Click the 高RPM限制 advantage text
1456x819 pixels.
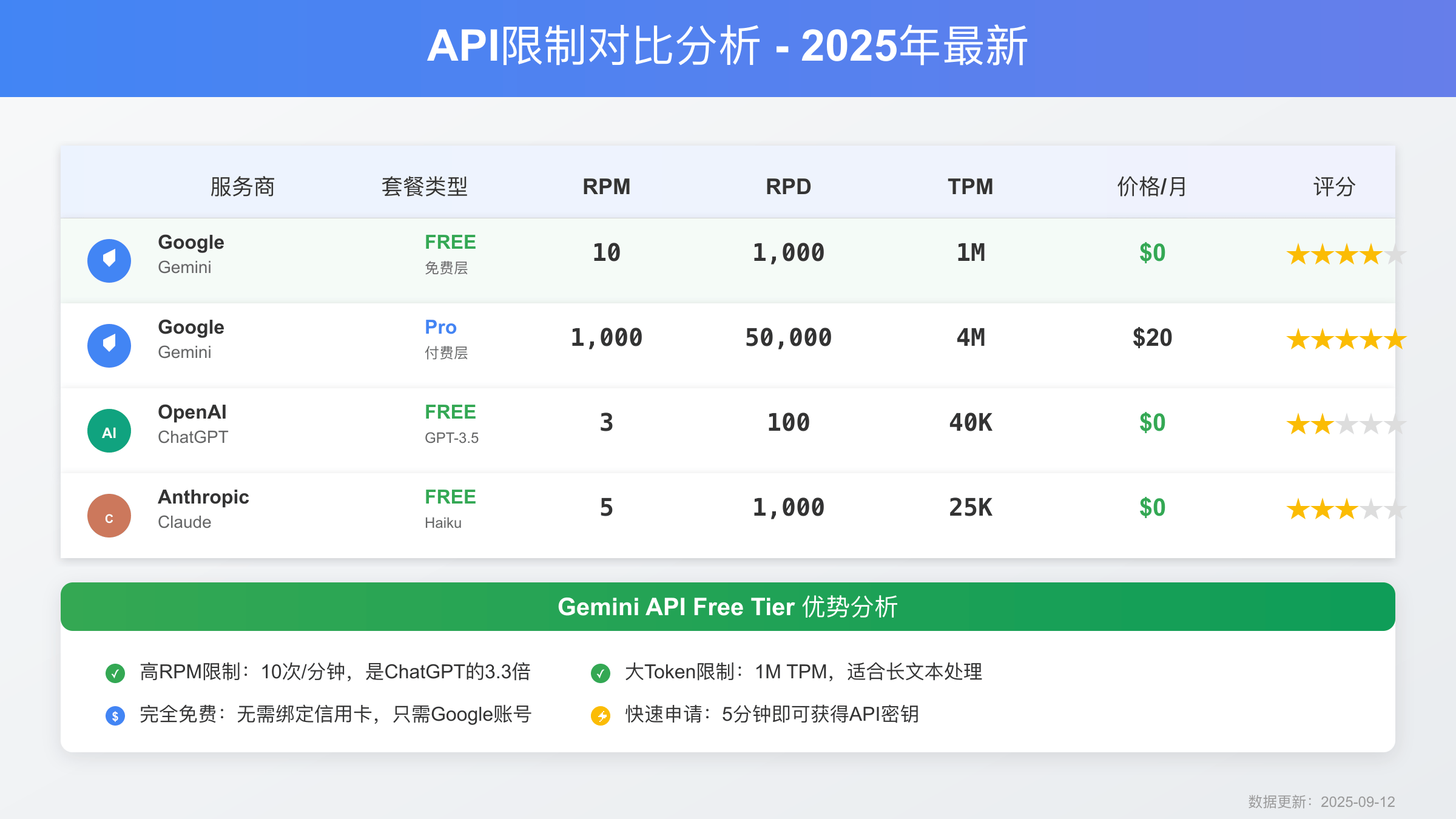(x=335, y=672)
